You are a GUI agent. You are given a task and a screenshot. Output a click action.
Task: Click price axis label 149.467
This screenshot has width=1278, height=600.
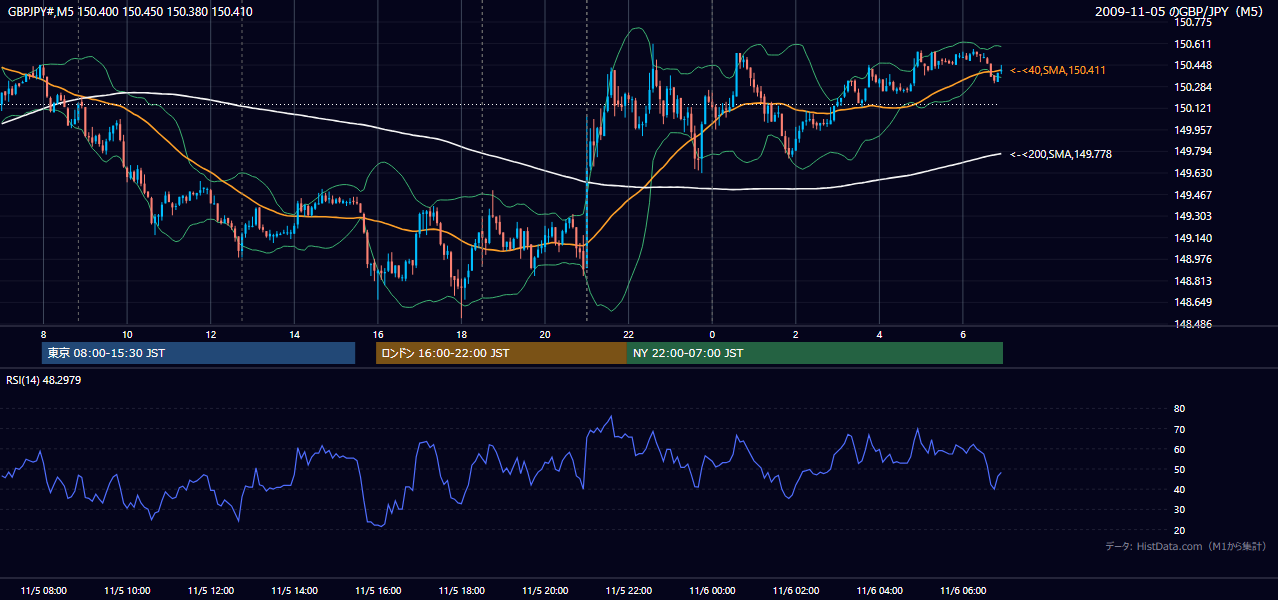click(1192, 195)
